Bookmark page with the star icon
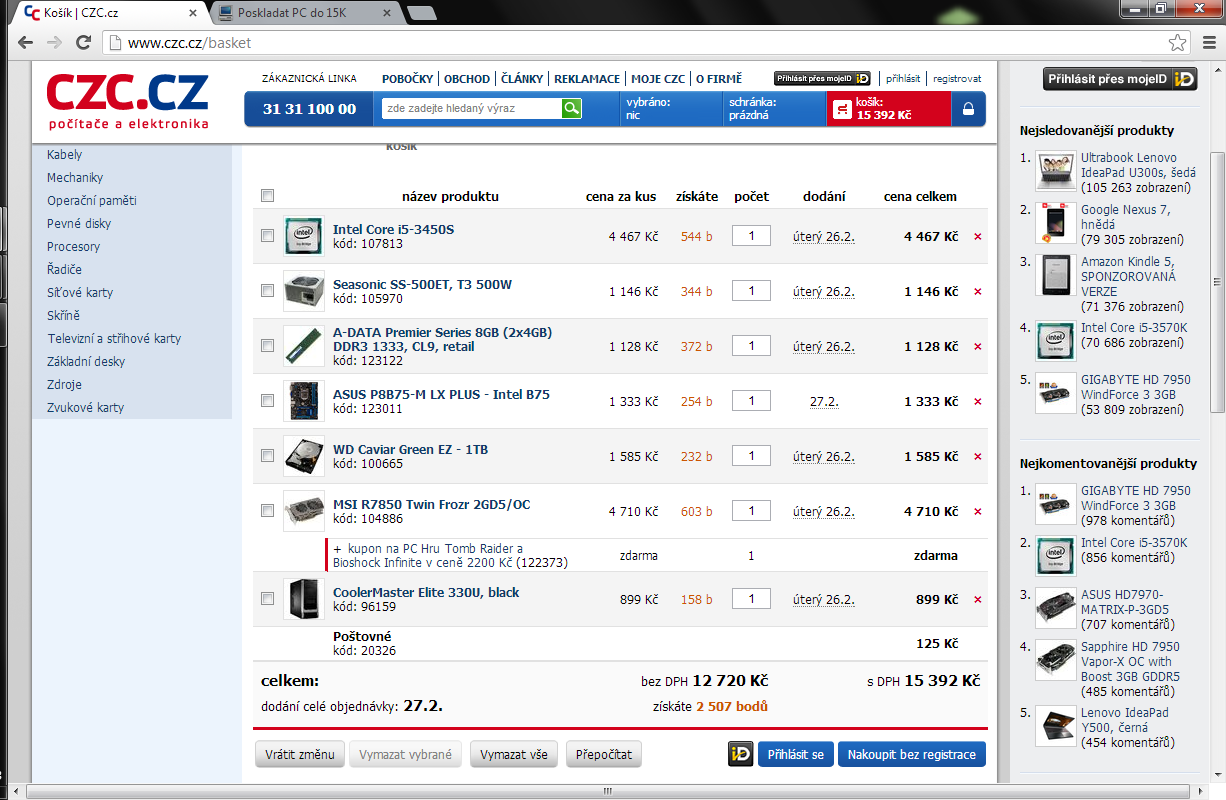Image resolution: width=1226 pixels, height=800 pixels. [1178, 43]
